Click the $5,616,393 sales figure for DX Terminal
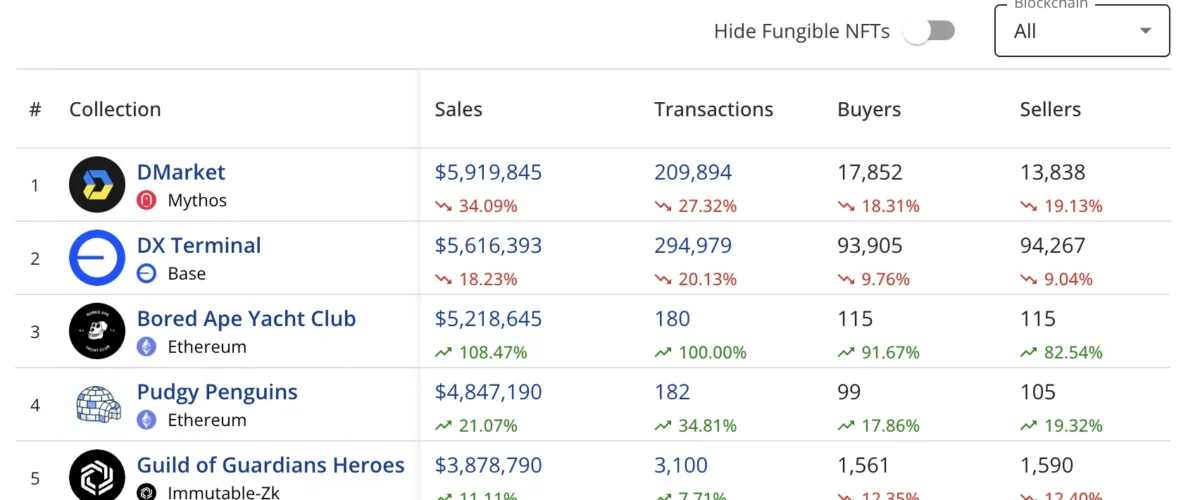1200x500 pixels. (488, 245)
